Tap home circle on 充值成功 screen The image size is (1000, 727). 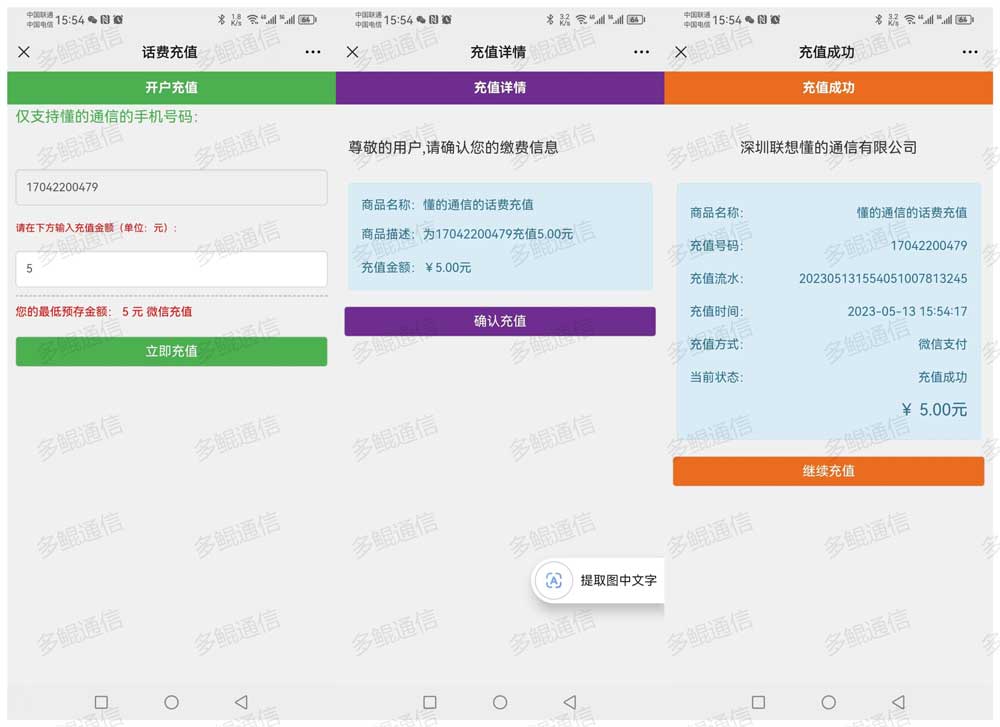pyautogui.click(x=828, y=702)
